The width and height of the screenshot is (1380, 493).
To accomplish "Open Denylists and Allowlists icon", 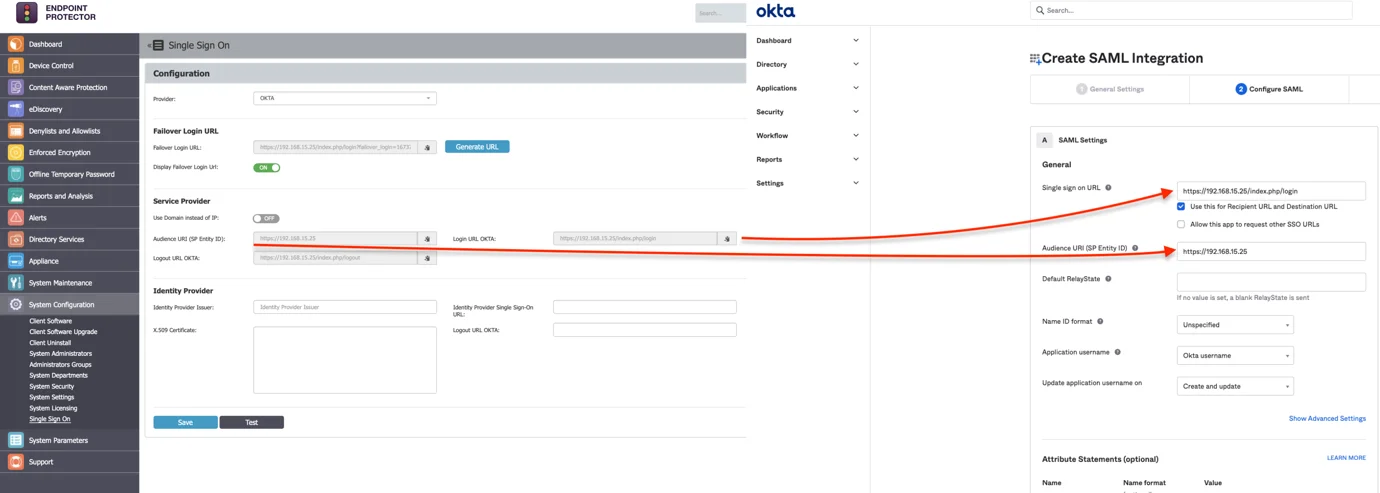I will click(x=15, y=131).
